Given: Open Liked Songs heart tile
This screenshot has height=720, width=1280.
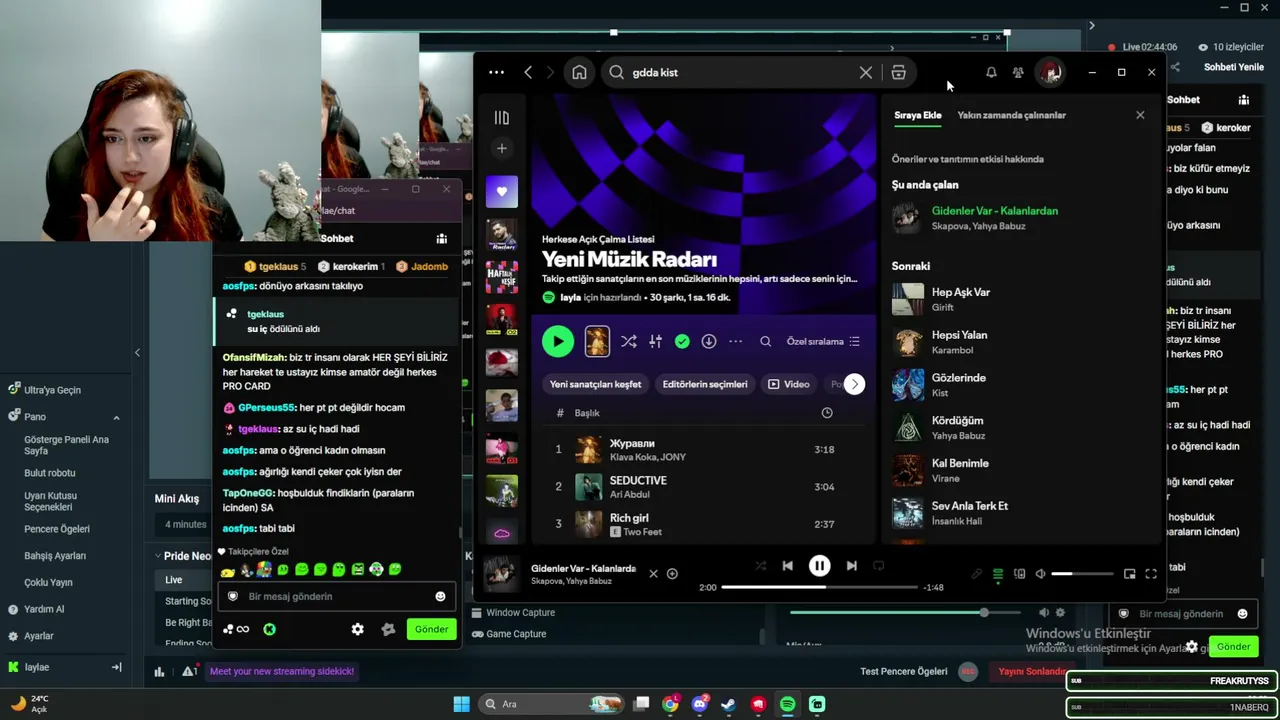Looking at the screenshot, I should (x=502, y=191).
